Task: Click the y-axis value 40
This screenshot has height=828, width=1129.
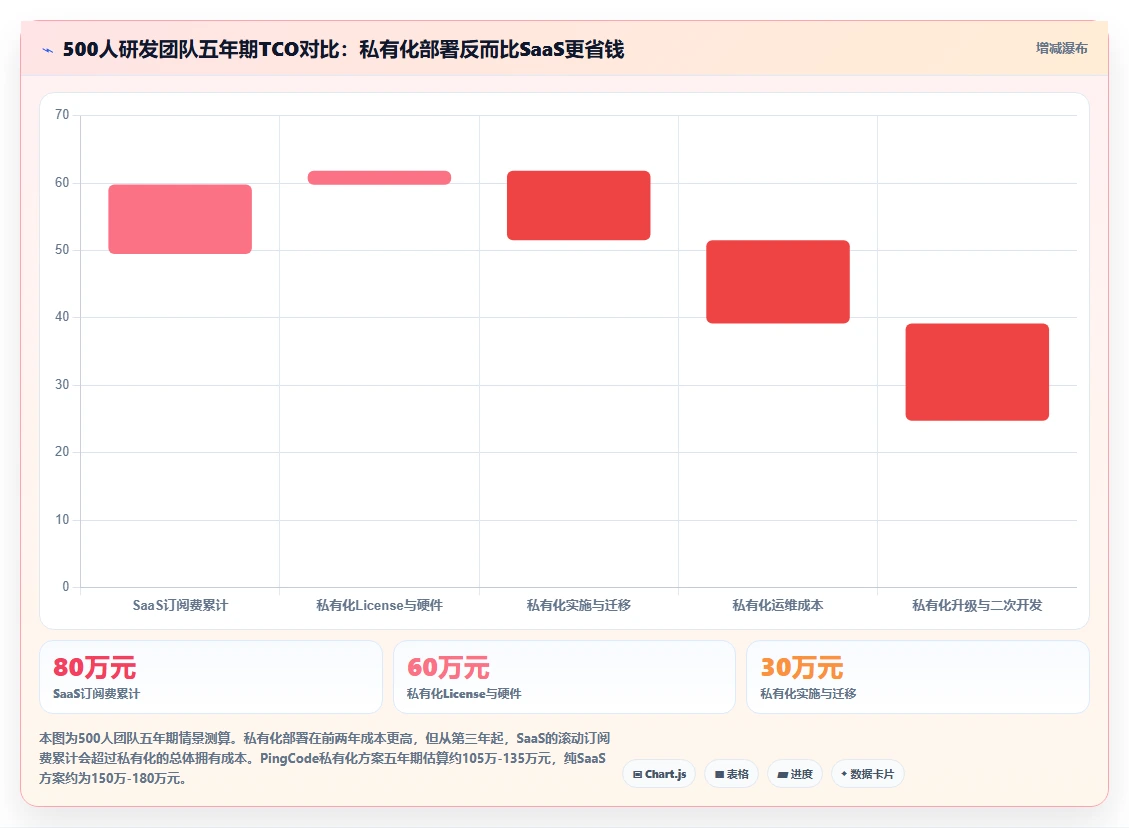Action: coord(62,317)
